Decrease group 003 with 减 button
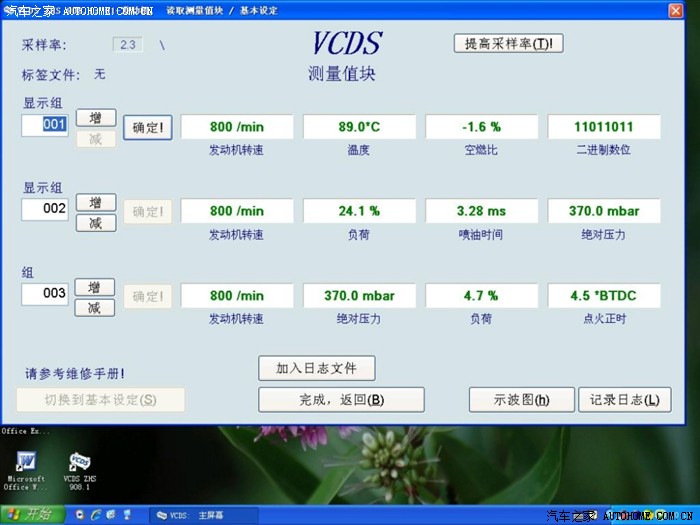The image size is (700, 525). tap(96, 308)
